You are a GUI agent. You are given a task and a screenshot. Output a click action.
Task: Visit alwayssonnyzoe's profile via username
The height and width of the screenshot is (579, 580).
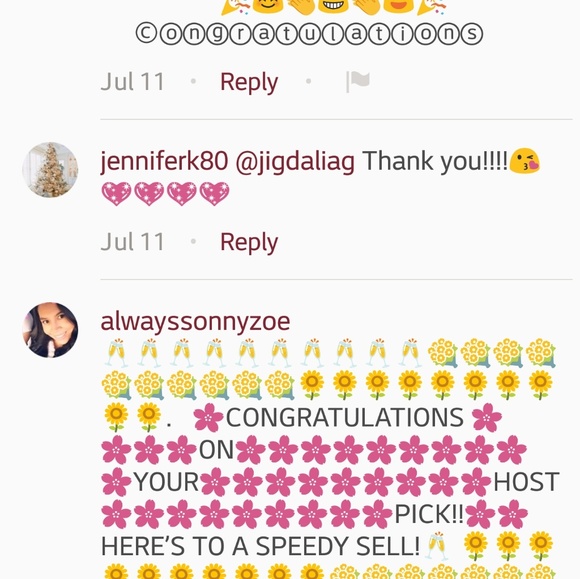[195, 322]
